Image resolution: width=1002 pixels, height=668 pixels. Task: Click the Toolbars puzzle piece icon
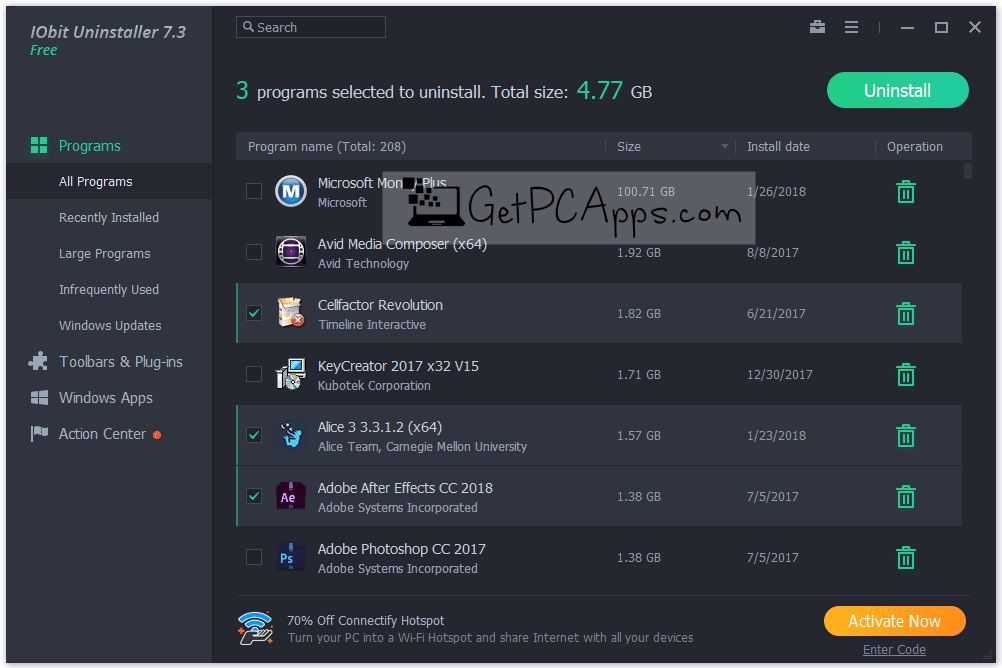[x=38, y=361]
